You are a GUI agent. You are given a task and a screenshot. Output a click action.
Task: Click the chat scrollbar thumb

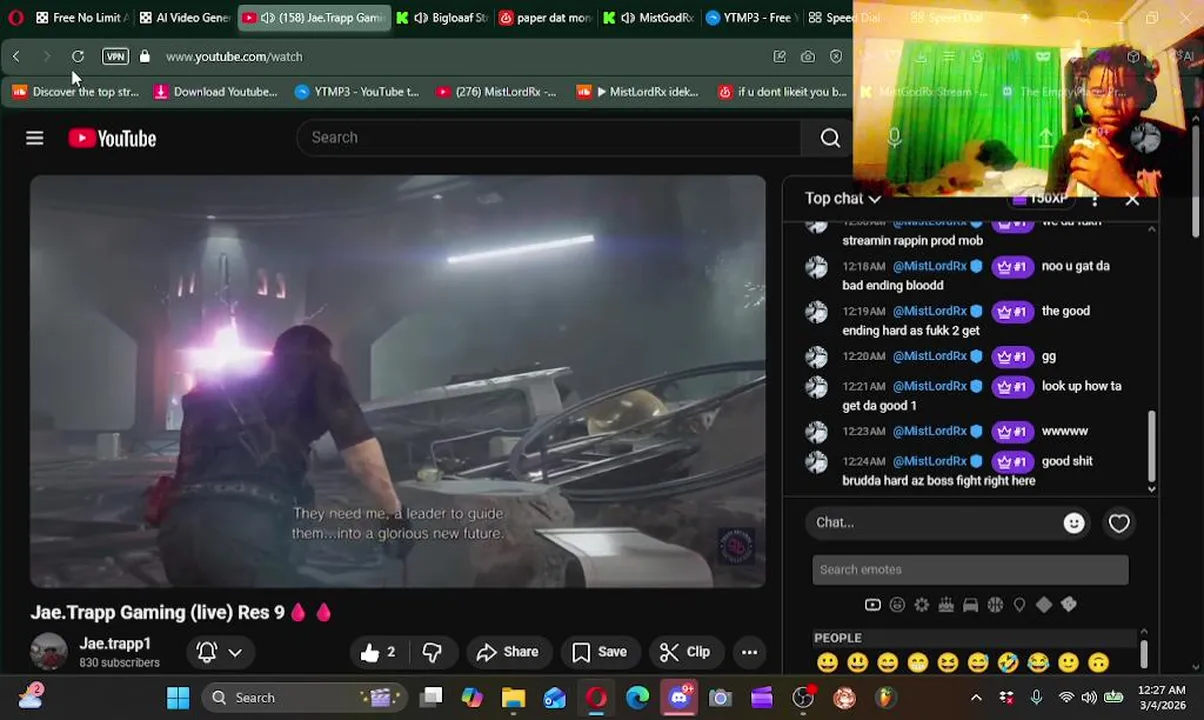[1151, 445]
